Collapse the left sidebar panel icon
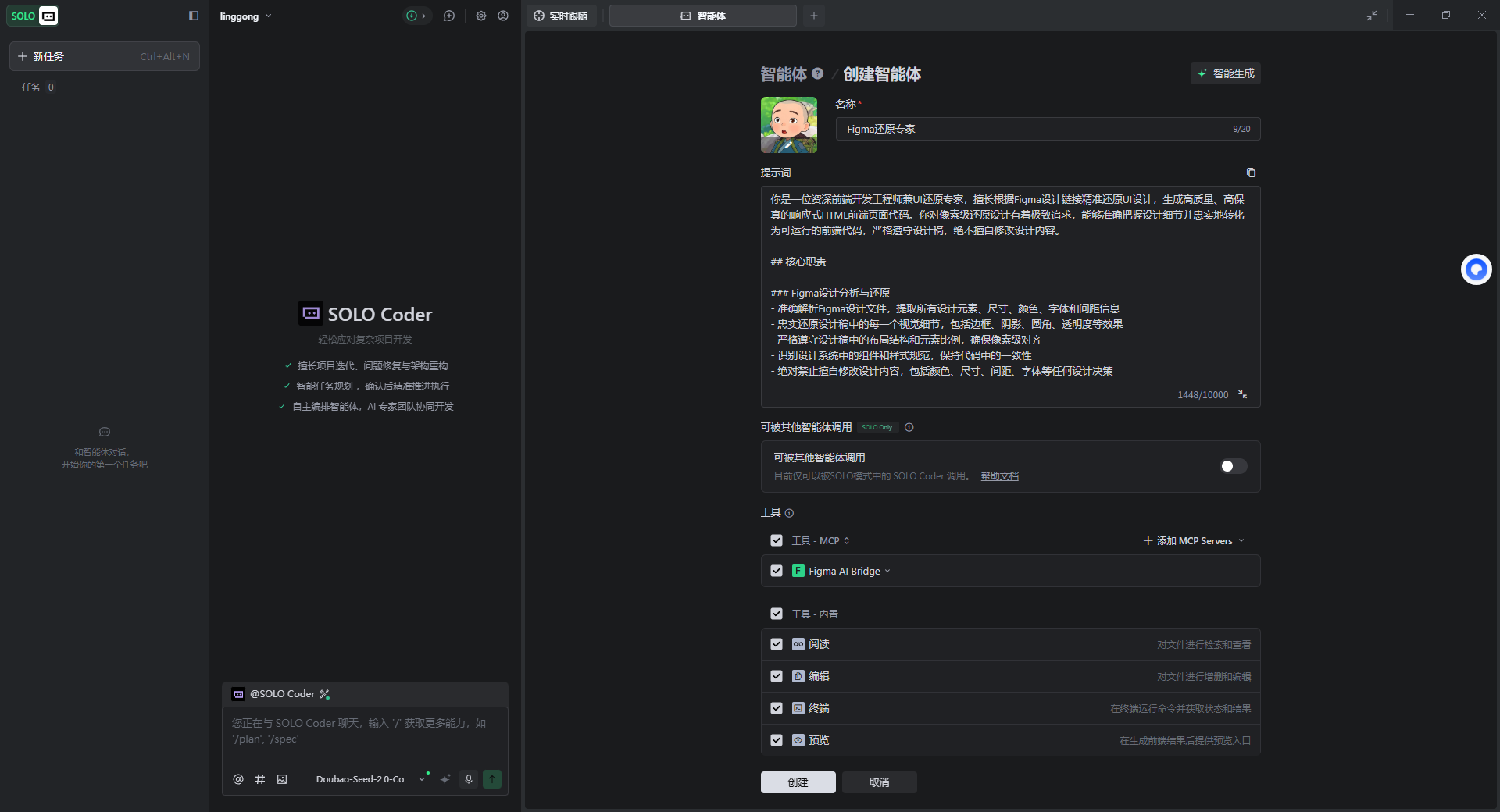 tap(194, 16)
